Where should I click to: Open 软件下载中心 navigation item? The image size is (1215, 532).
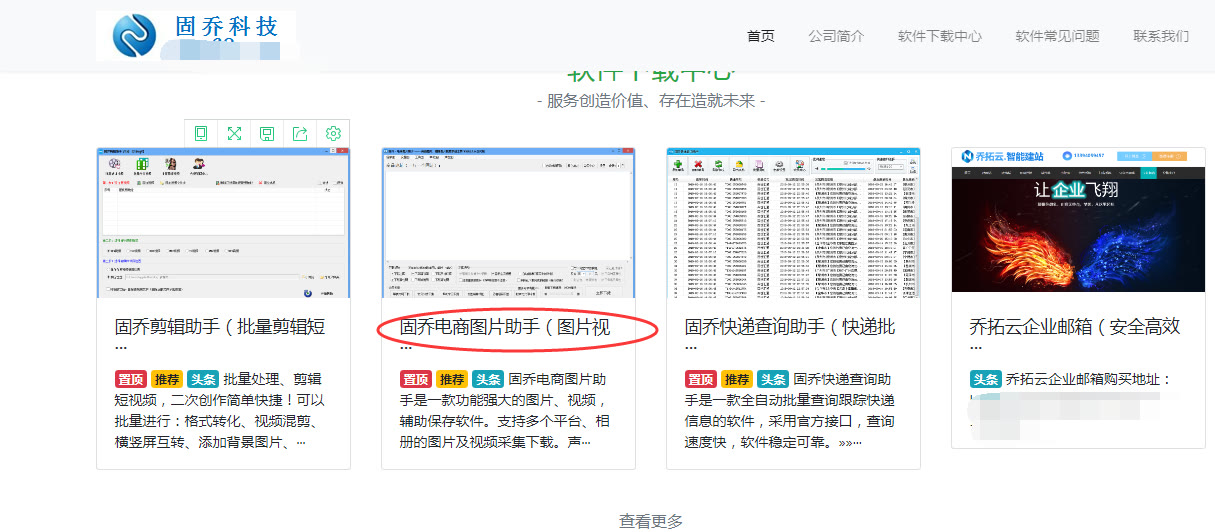point(940,36)
